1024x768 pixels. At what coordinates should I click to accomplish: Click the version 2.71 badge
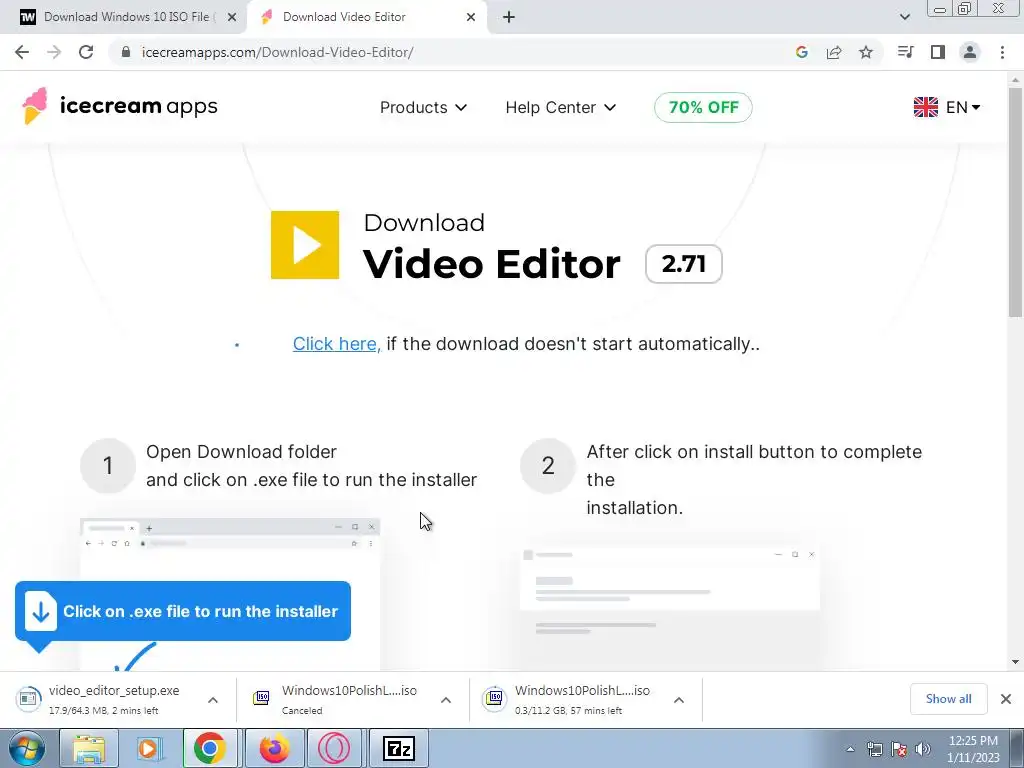684,264
